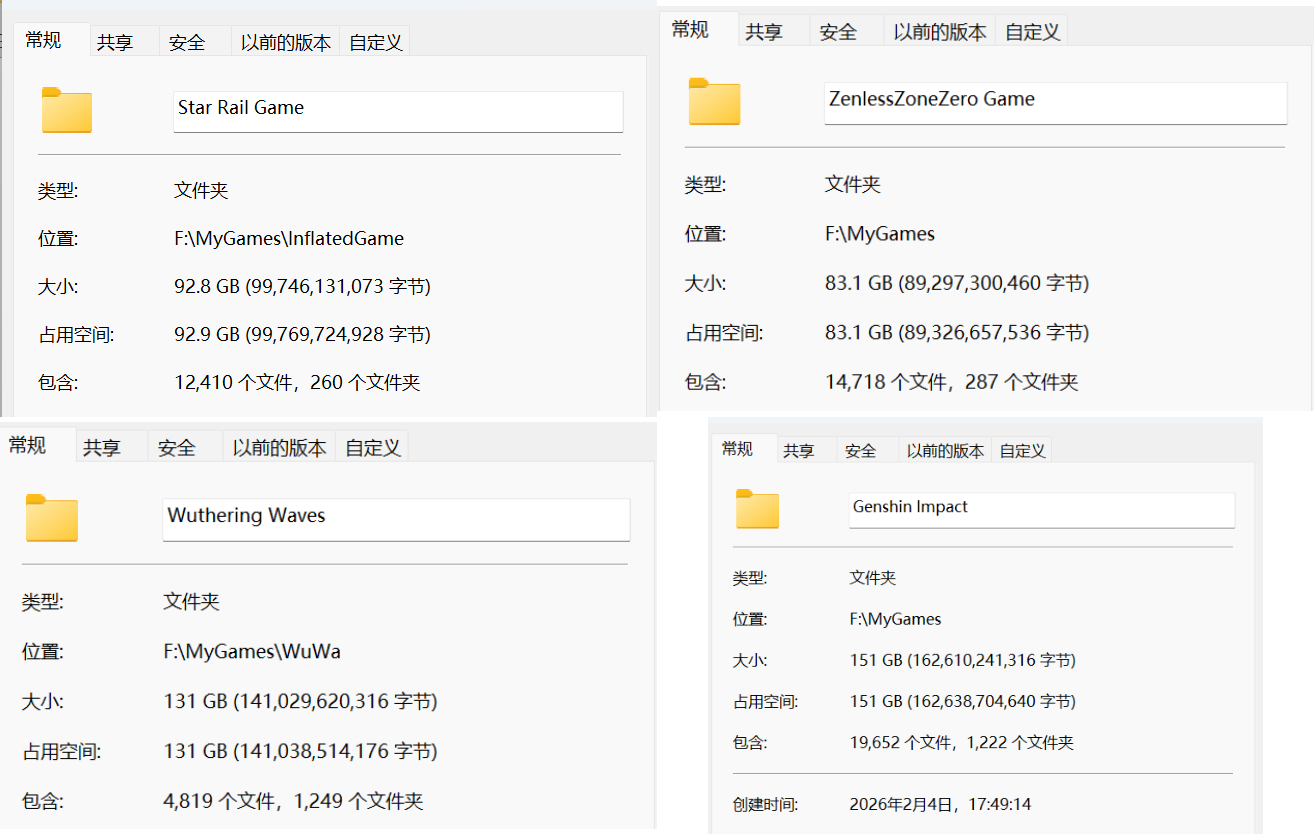Click size value 151 GB (162,610,241,316 字节)
This screenshot has height=834, width=1314.
pyautogui.click(x=963, y=660)
